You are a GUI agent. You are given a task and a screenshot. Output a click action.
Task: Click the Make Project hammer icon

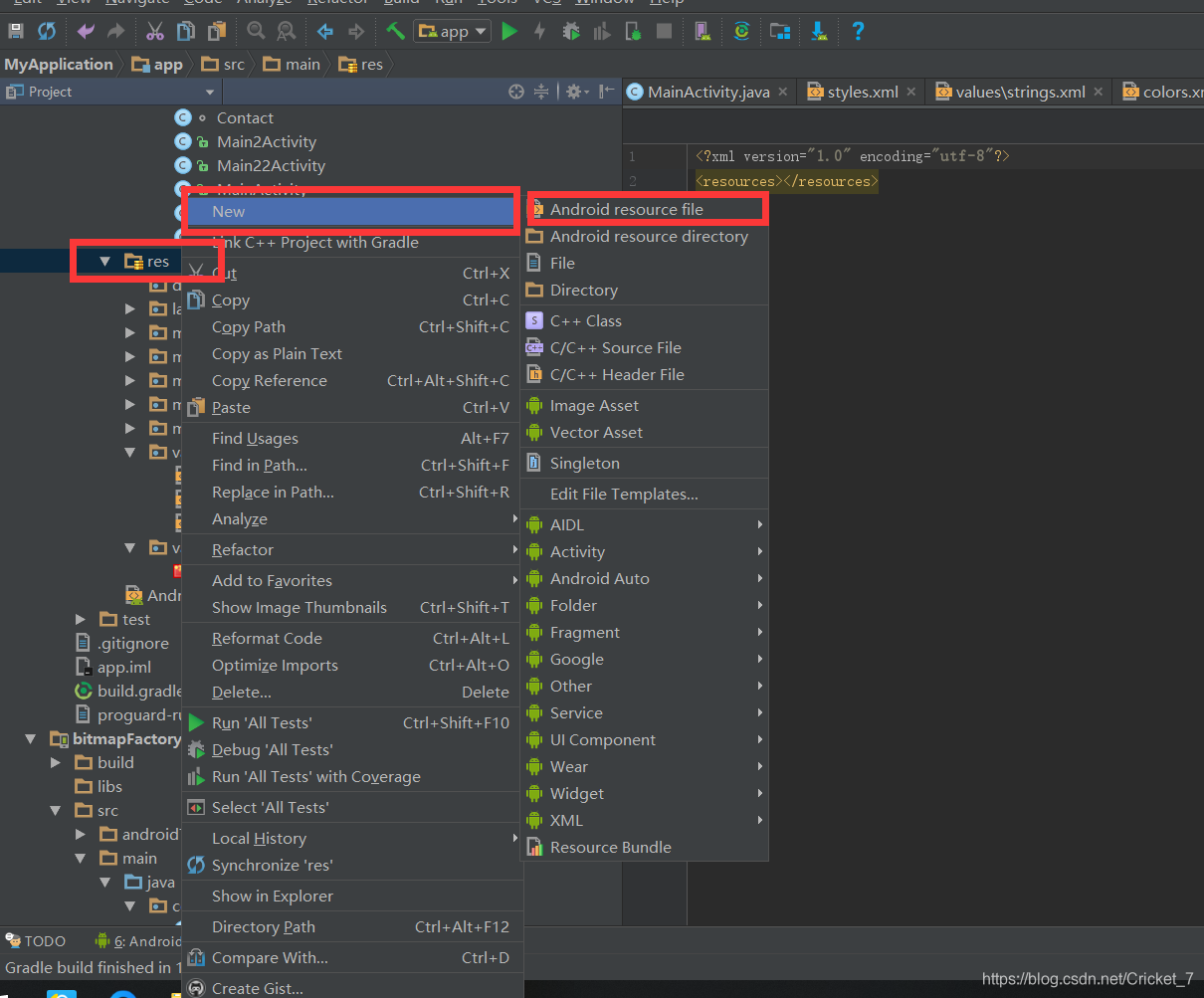click(395, 31)
